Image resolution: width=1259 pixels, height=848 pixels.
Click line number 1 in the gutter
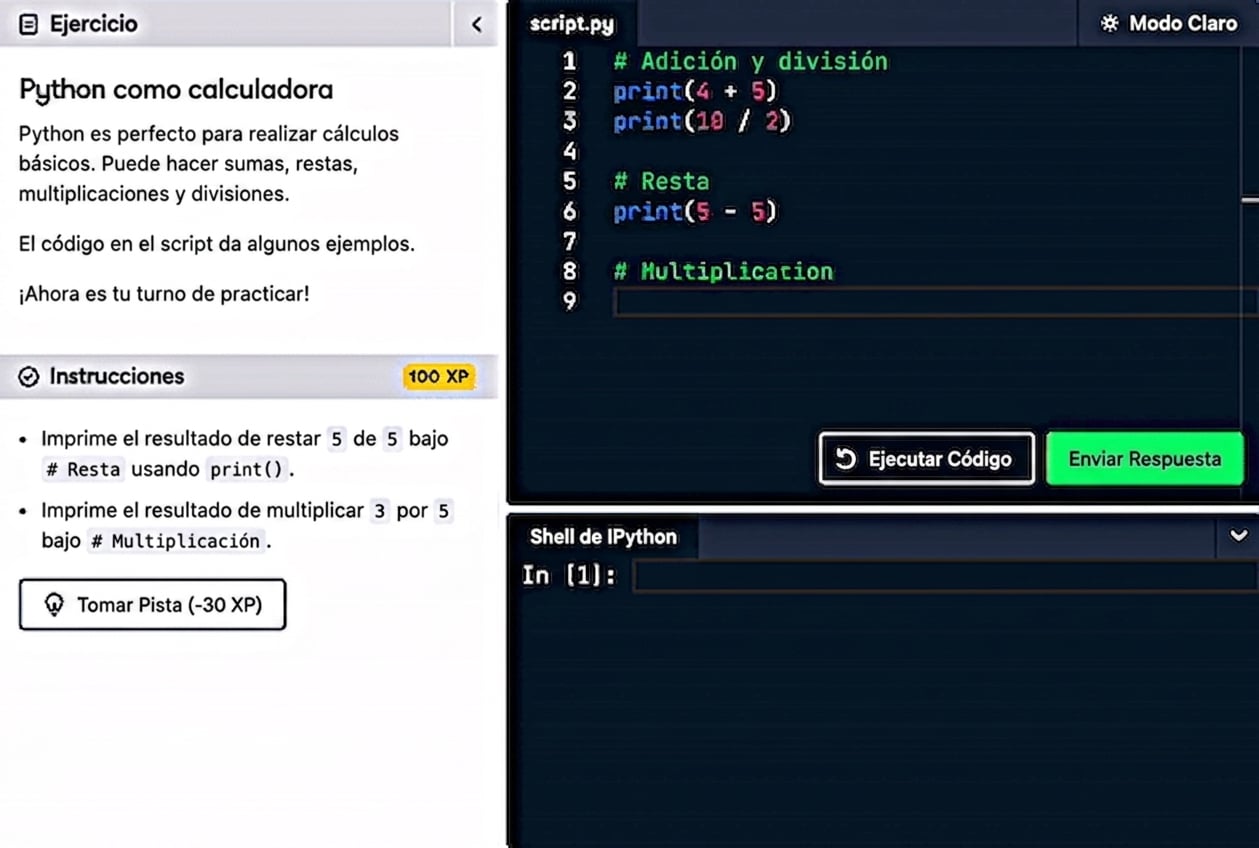pos(570,61)
